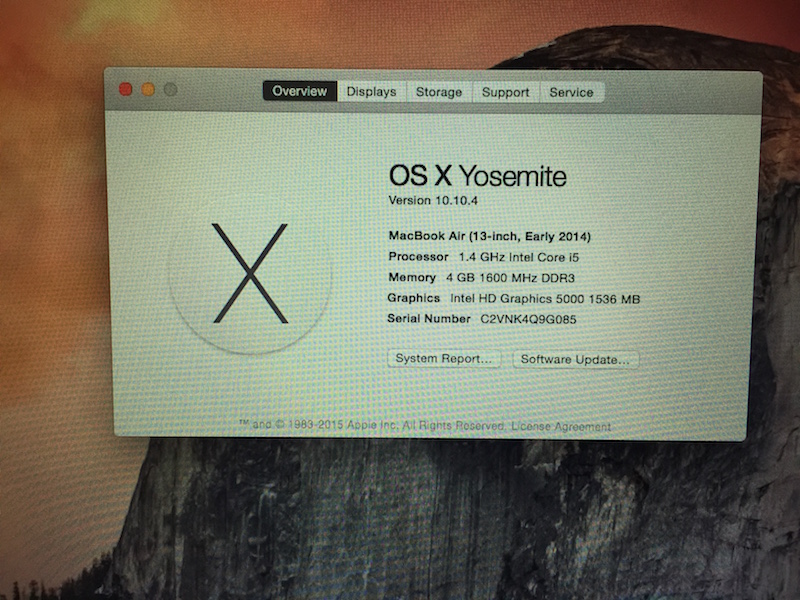800x600 pixels.
Task: Select the serial number C2VNK4Q9G085
Action: pyautogui.click(x=529, y=319)
